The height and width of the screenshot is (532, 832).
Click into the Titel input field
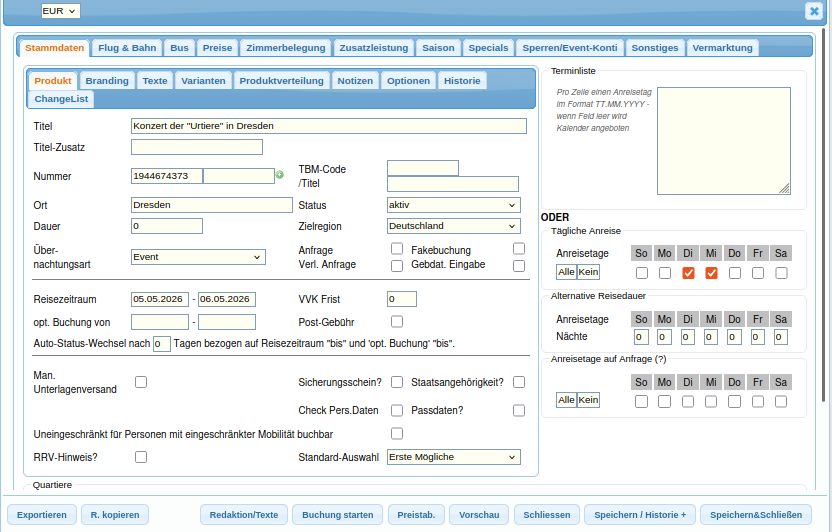pyautogui.click(x=328, y=126)
